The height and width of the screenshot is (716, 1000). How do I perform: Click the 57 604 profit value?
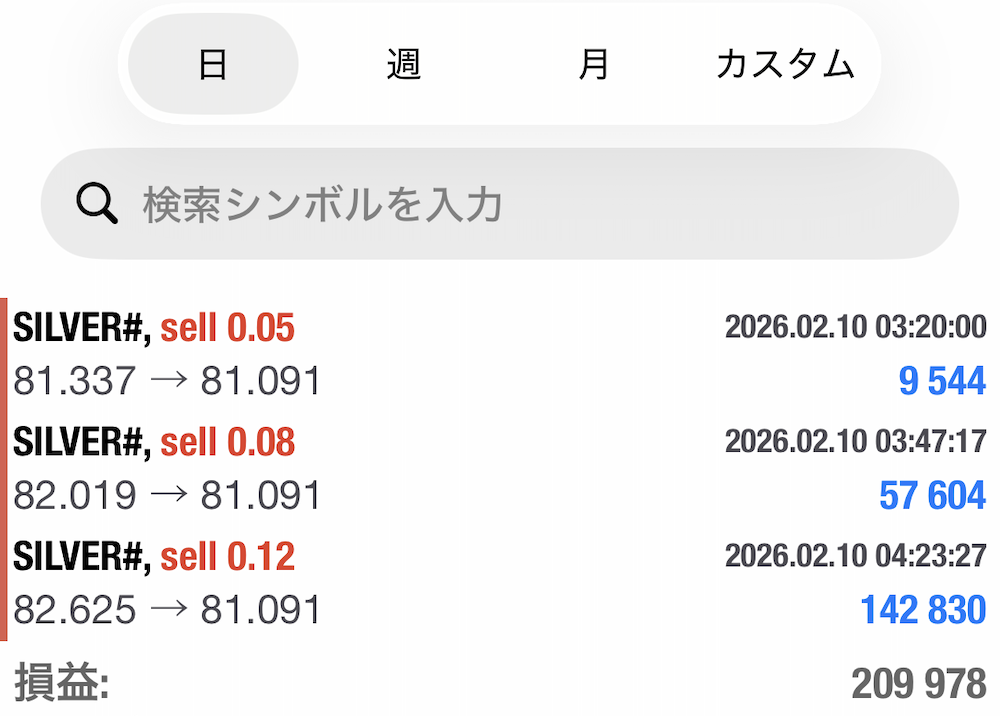(932, 495)
